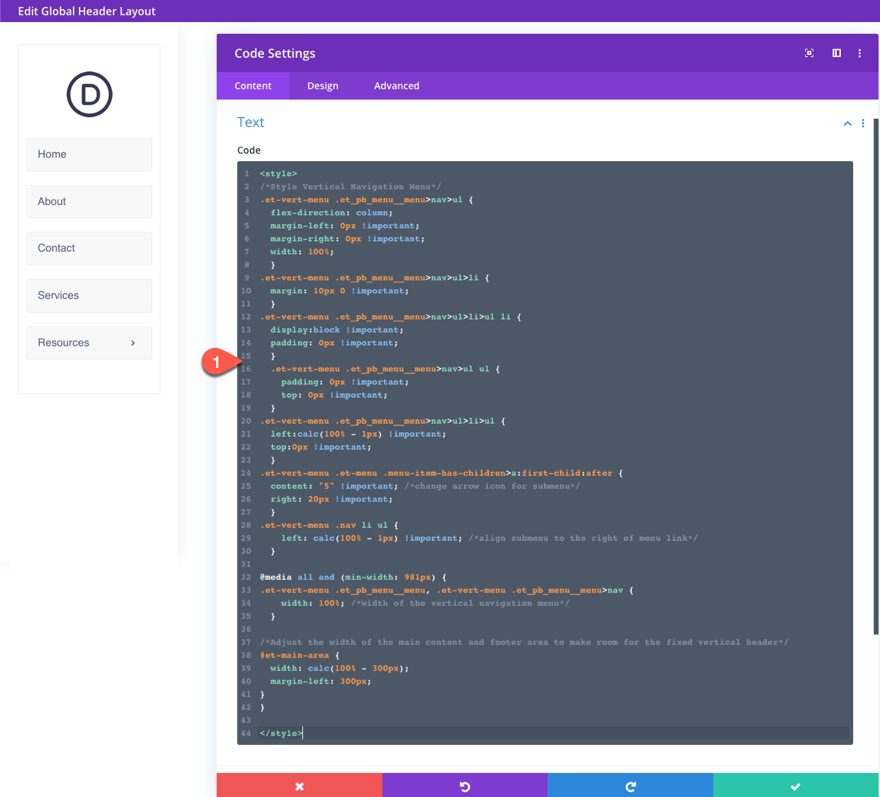
Task: Open the Services menu link
Action: tap(57, 295)
